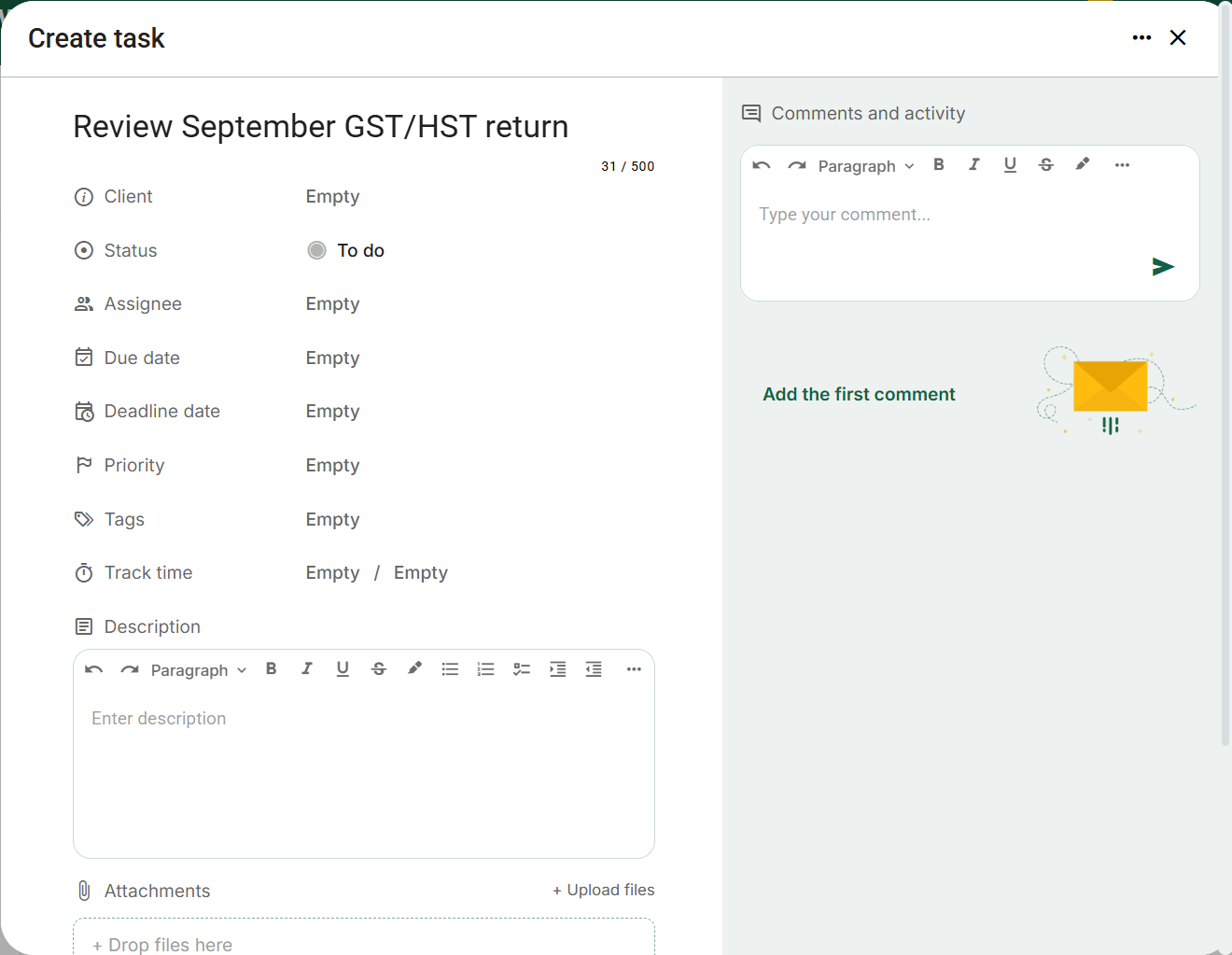The width and height of the screenshot is (1232, 955).
Task: Apply bold in the description editor
Action: click(x=272, y=668)
